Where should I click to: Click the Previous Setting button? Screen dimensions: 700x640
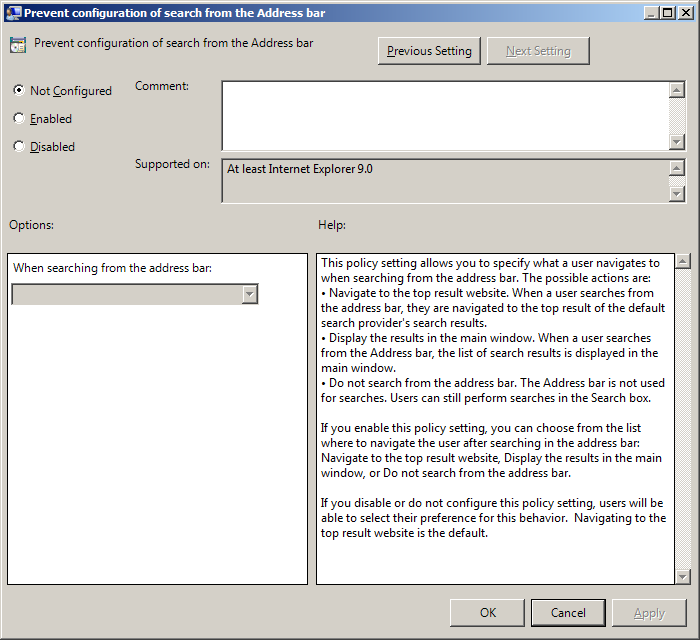tap(429, 51)
